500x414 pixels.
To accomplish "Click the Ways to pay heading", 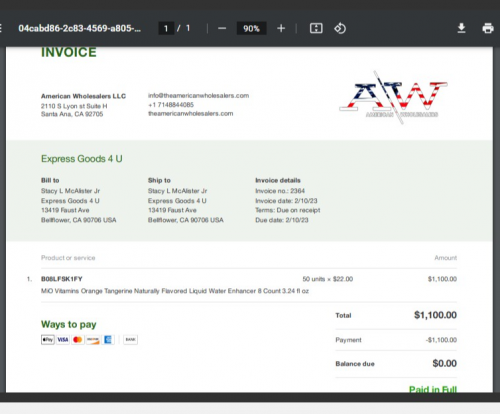I will coord(69,324).
